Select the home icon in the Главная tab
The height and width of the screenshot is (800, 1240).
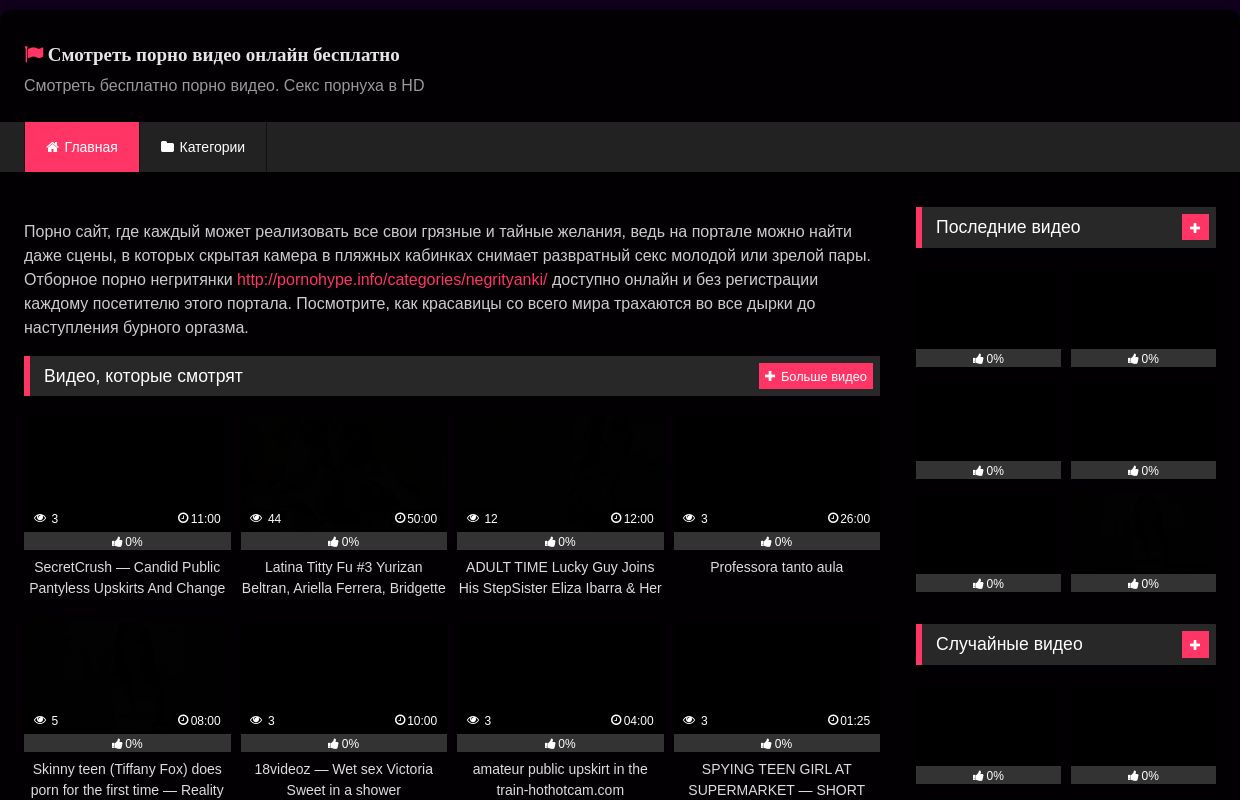53,147
